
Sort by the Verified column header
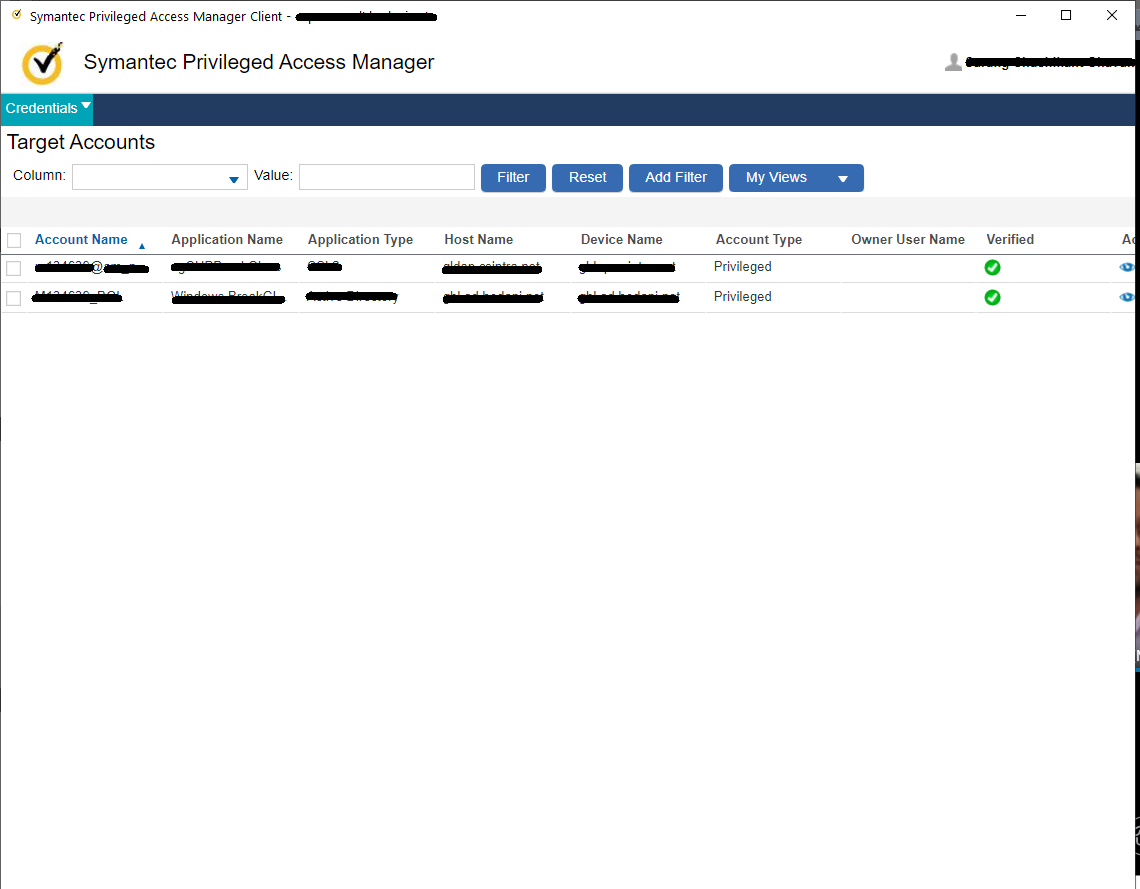click(1010, 240)
